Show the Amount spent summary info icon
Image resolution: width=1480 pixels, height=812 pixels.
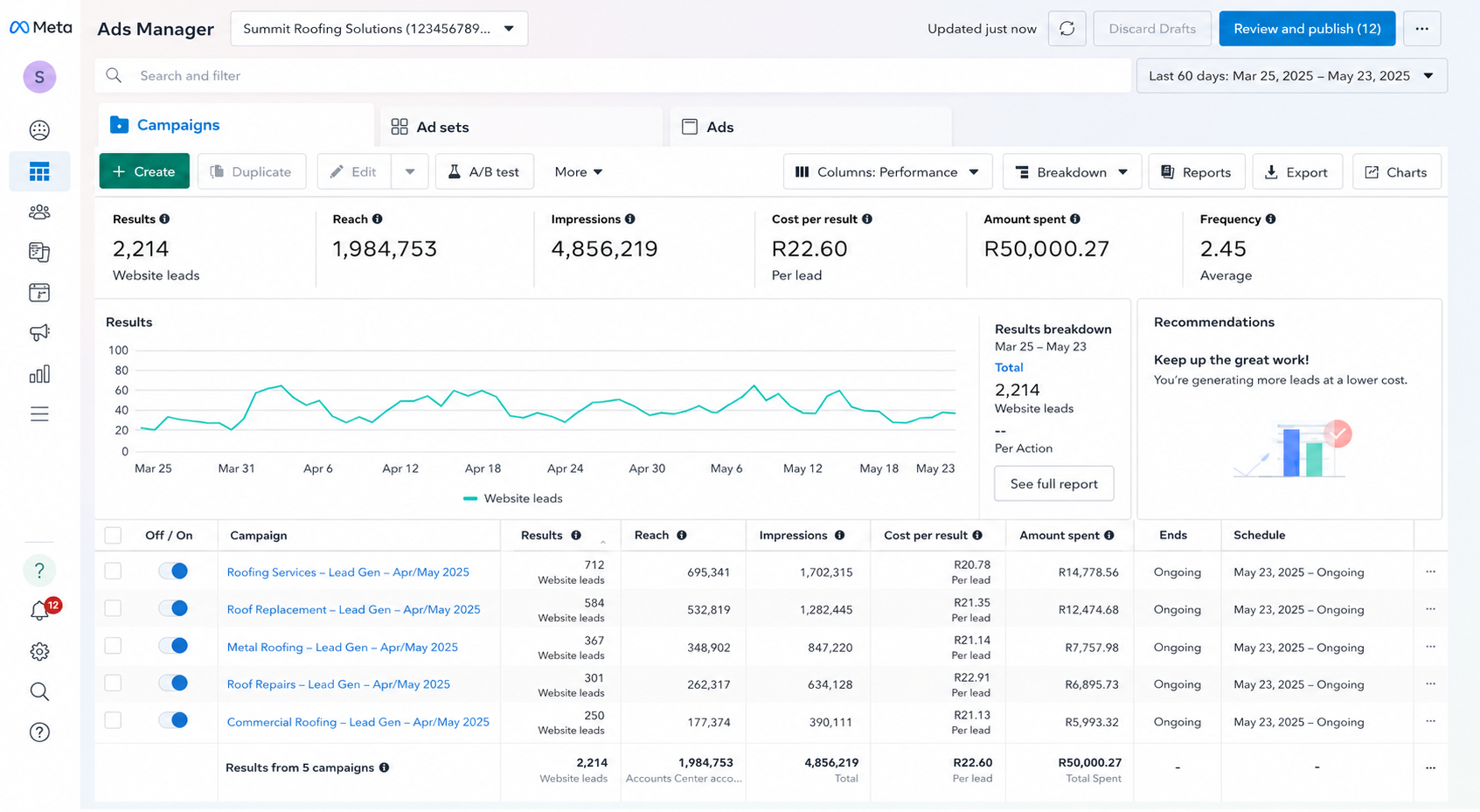tap(1075, 219)
